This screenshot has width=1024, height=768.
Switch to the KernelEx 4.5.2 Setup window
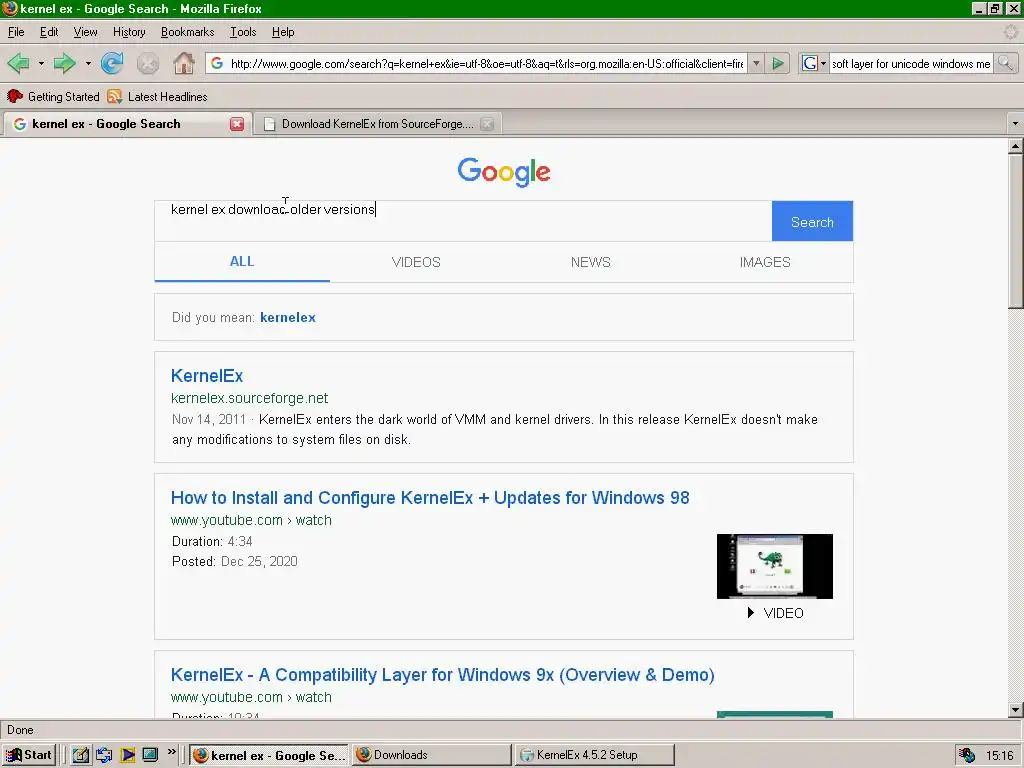coord(594,755)
